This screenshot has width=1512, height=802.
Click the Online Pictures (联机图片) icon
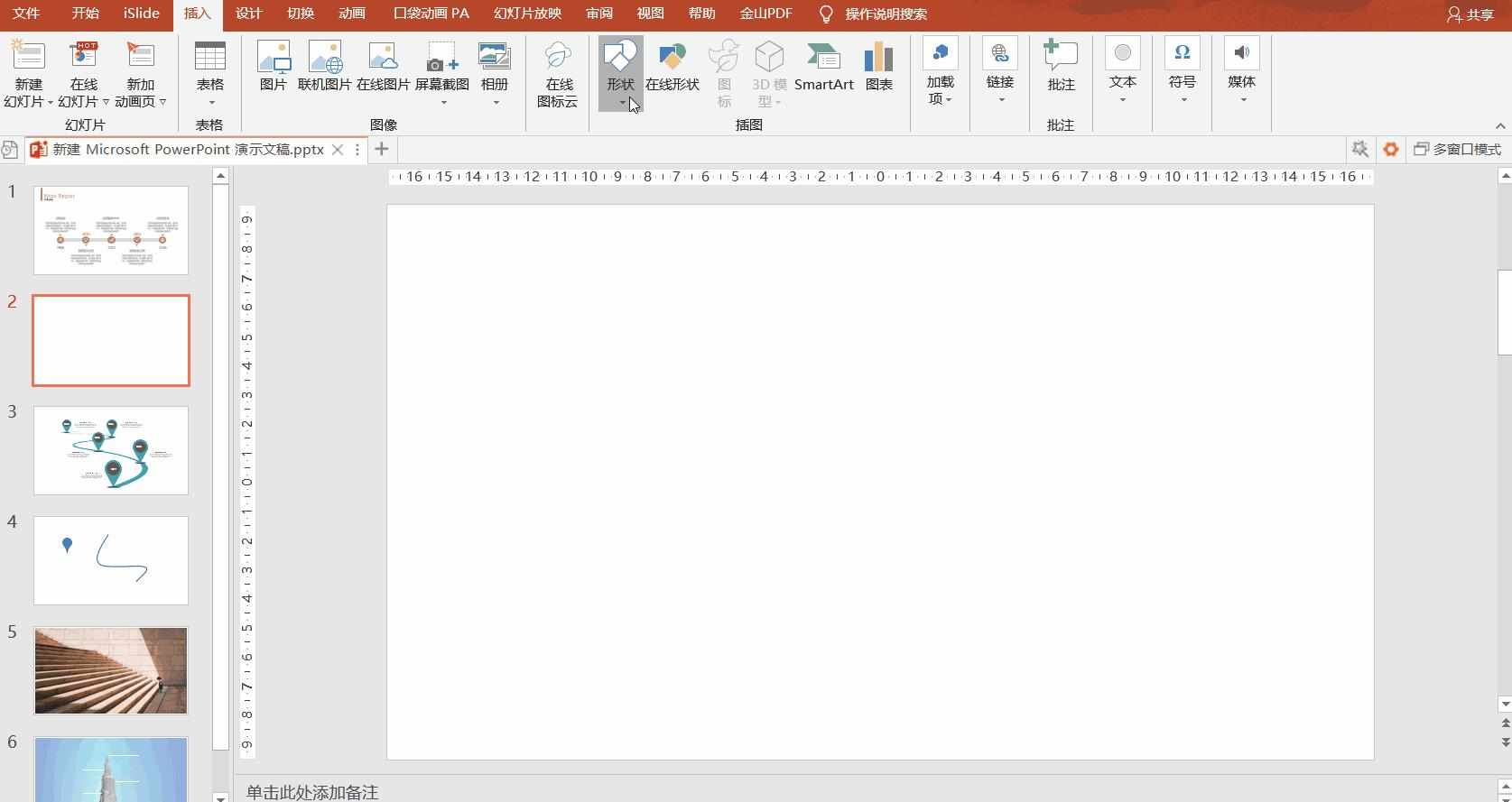pos(325,56)
